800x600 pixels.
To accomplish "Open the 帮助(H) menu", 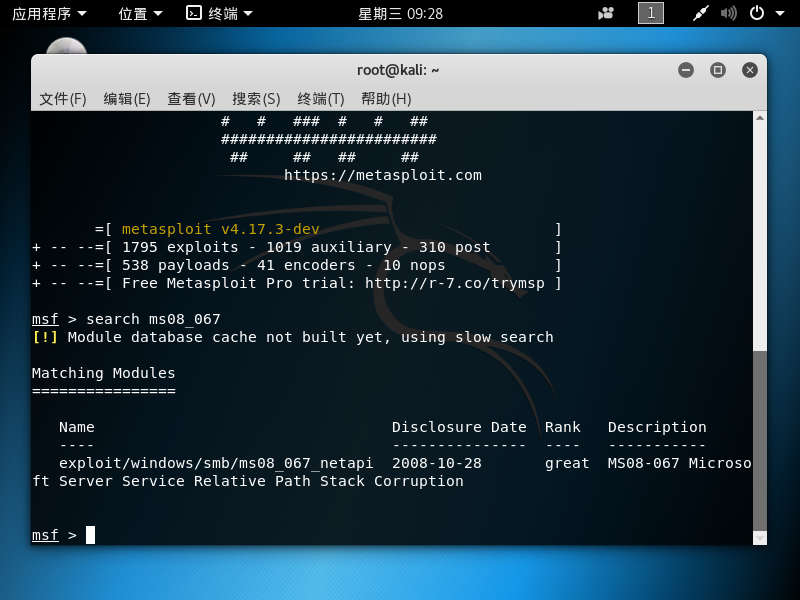I will point(386,98).
